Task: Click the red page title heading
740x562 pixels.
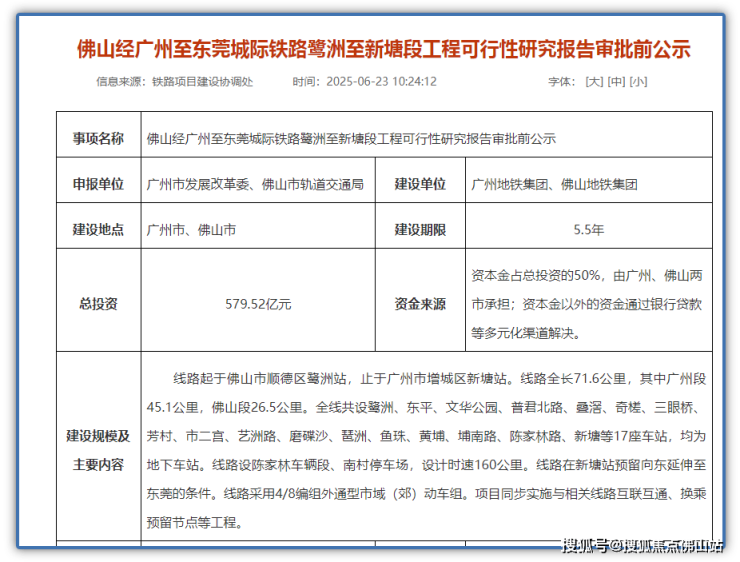Action: point(384,50)
